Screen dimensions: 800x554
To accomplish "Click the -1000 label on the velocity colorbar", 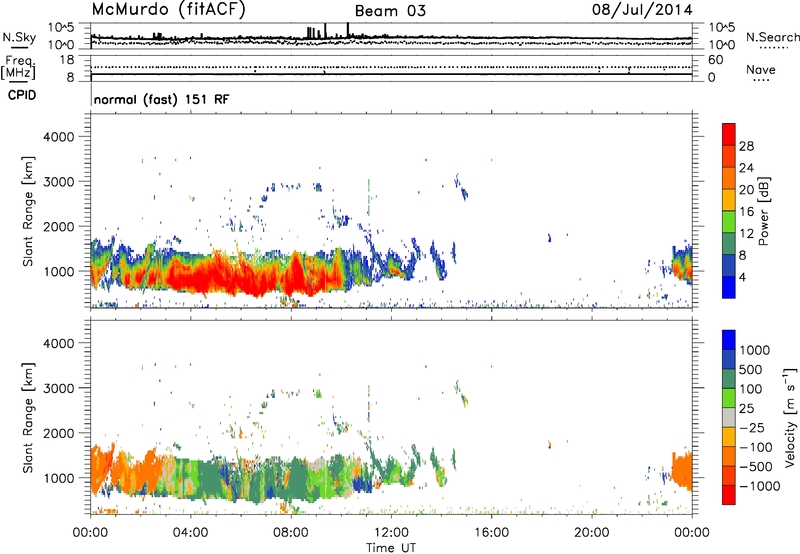I will 759,486.
